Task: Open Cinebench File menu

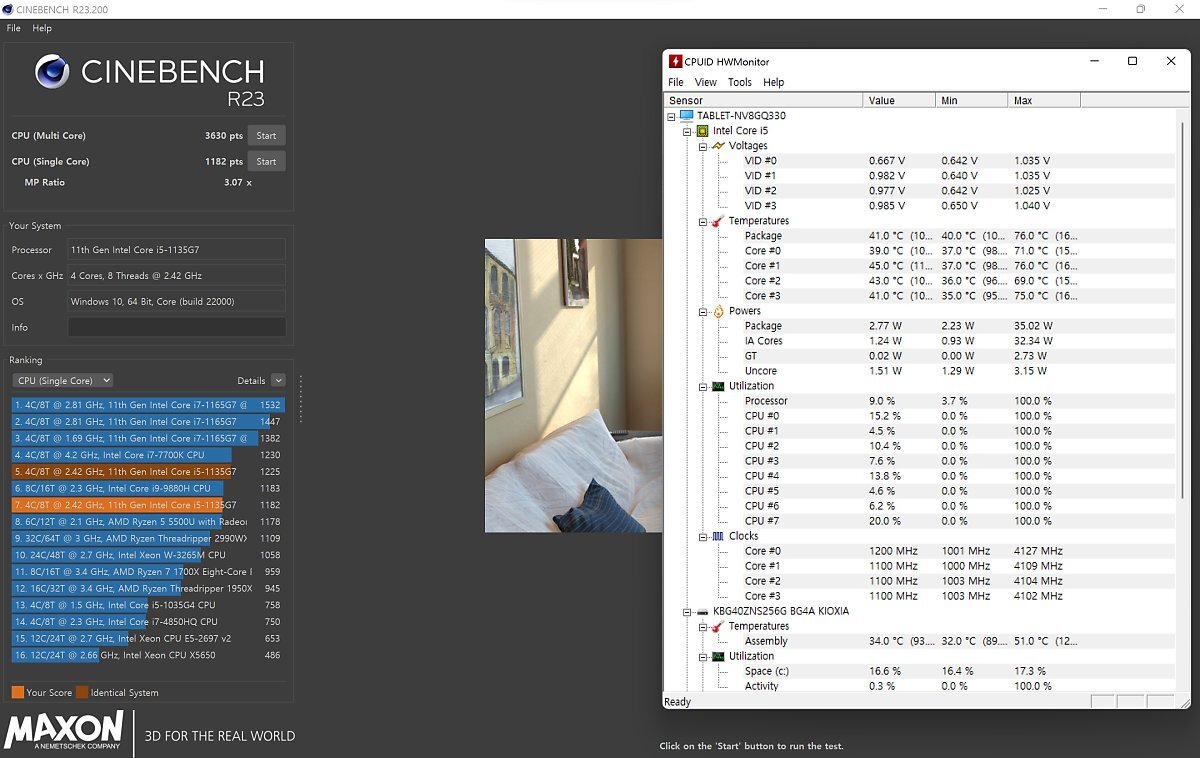Action: [x=14, y=28]
